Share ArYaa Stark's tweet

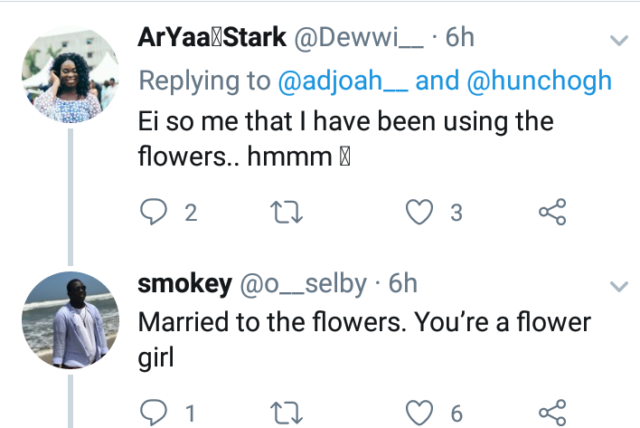pos(553,210)
